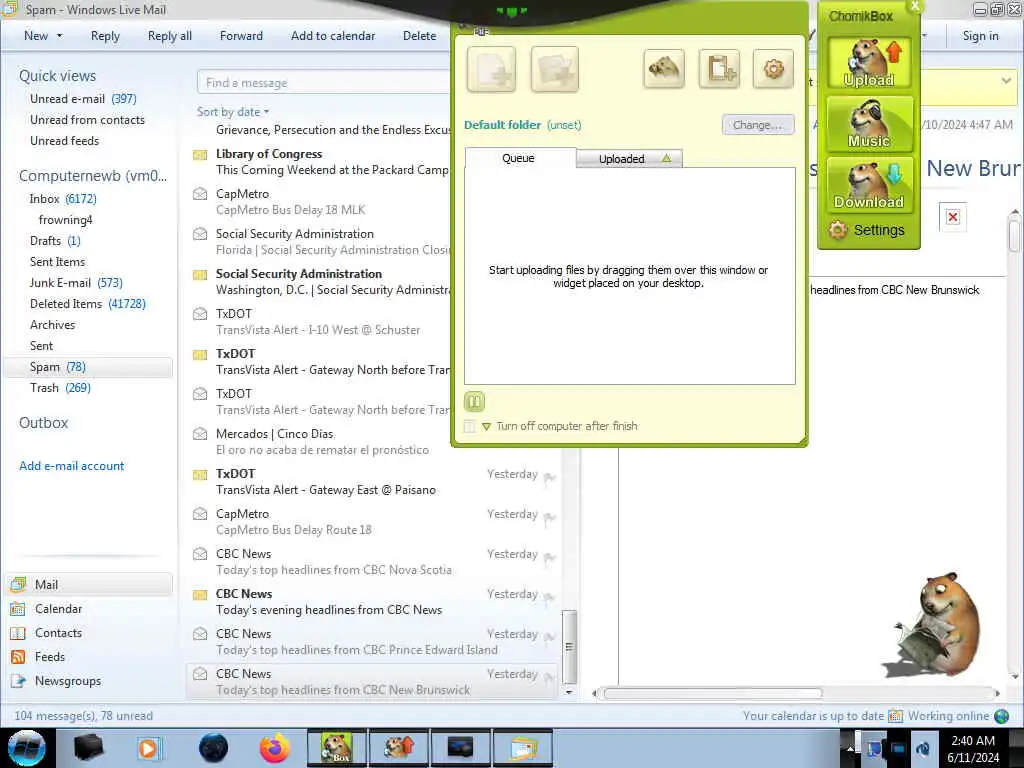Open Unread from contacts quick view
This screenshot has height=768, width=1024.
pyautogui.click(x=88, y=120)
